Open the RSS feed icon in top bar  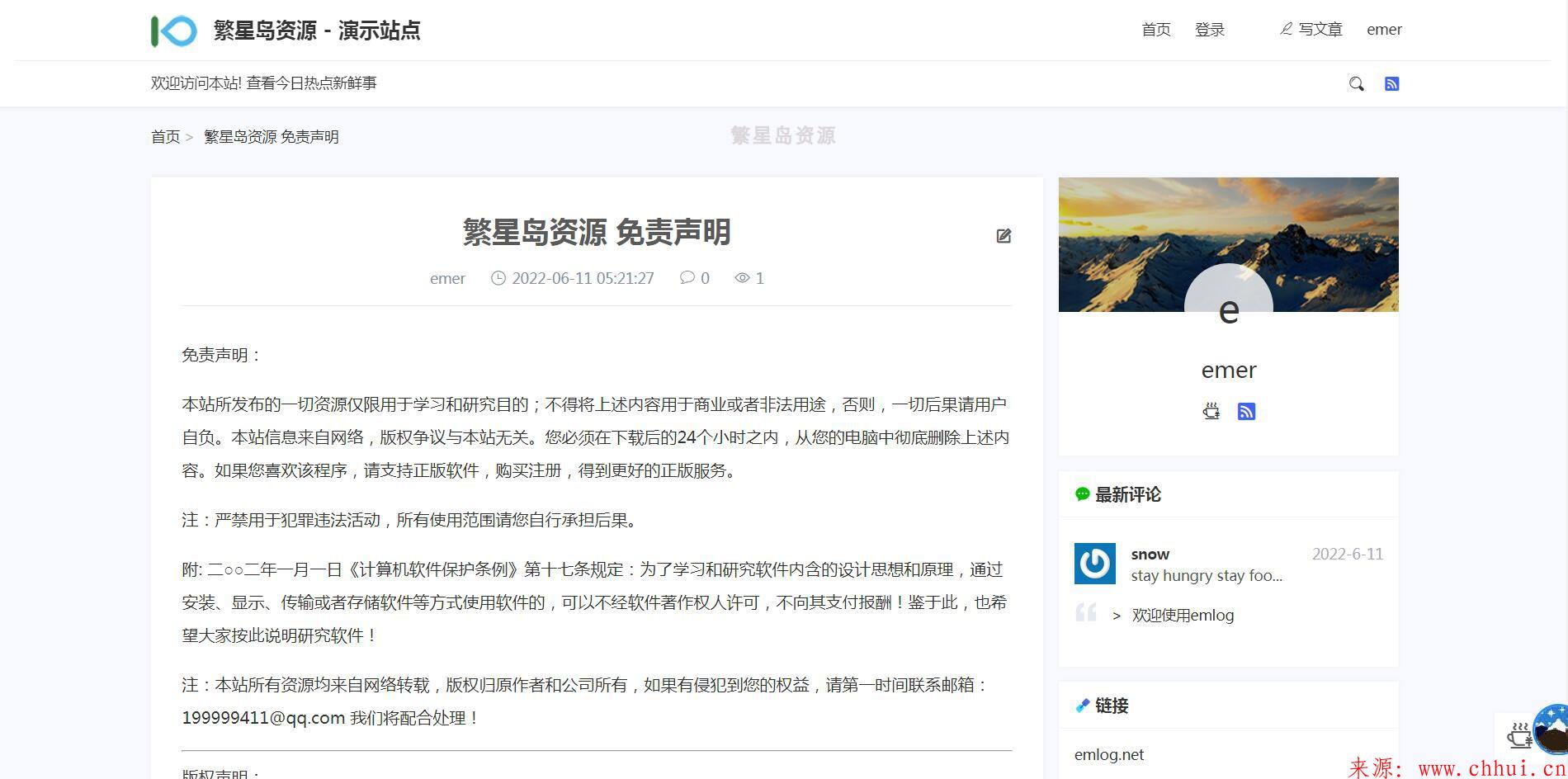pyautogui.click(x=1391, y=83)
